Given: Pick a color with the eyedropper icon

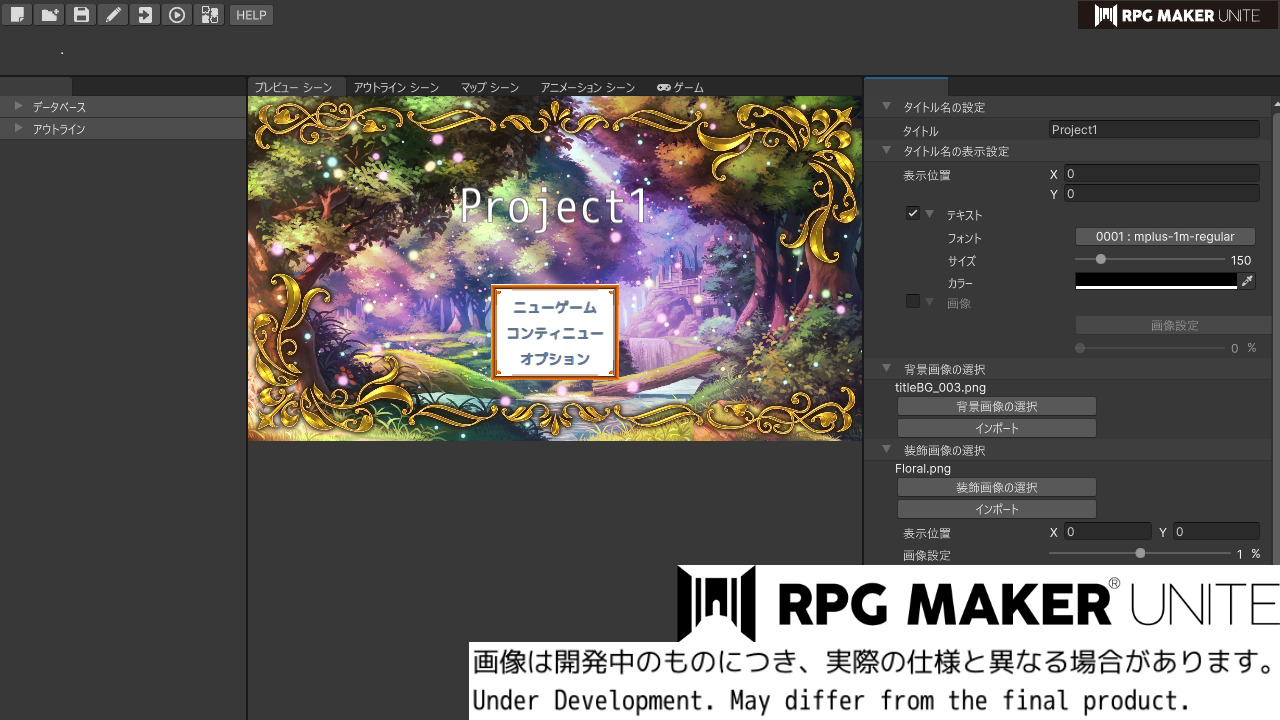Looking at the screenshot, I should coord(1247,282).
